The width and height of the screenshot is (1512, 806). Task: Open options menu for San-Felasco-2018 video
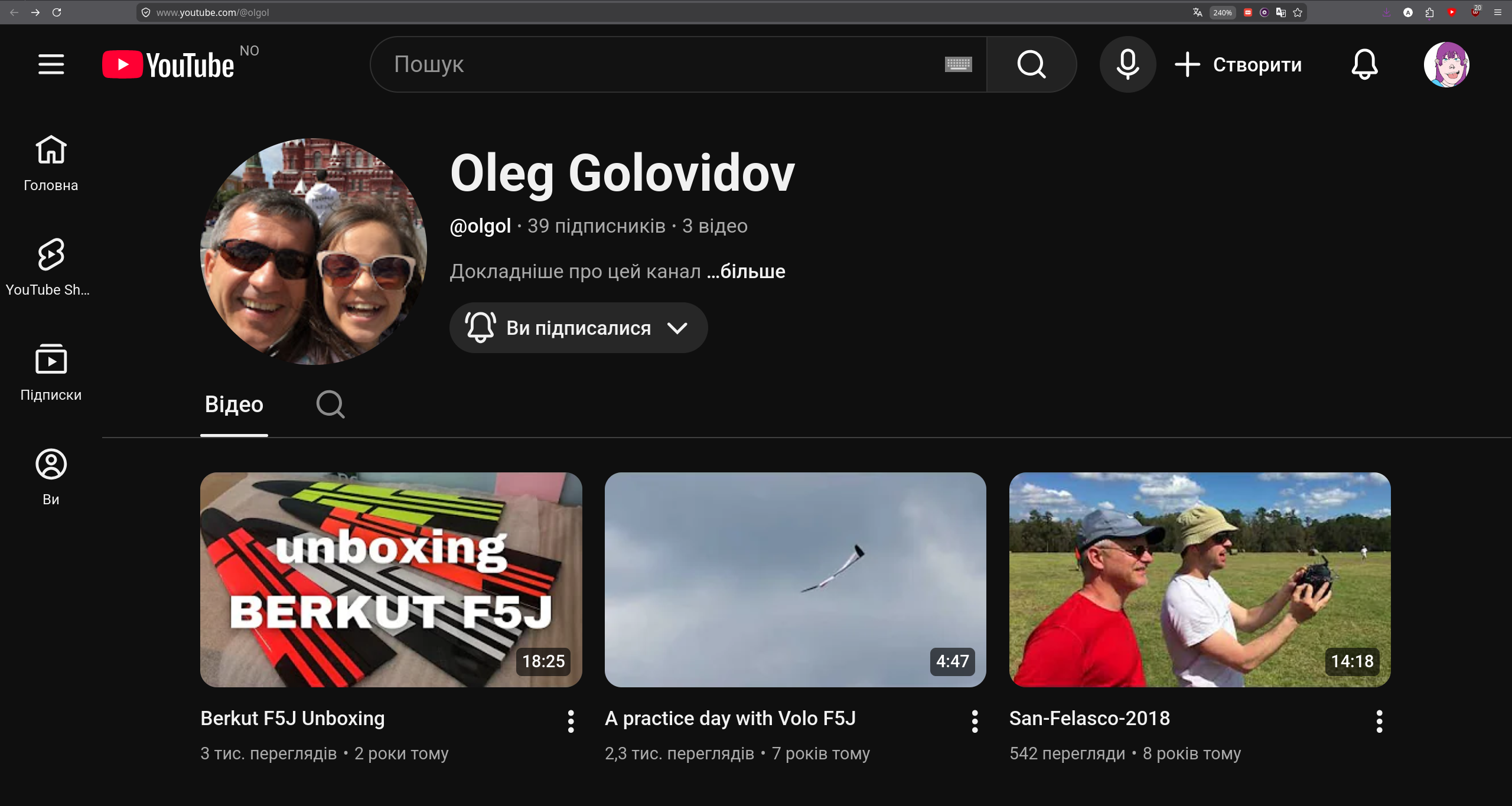[x=1379, y=721]
